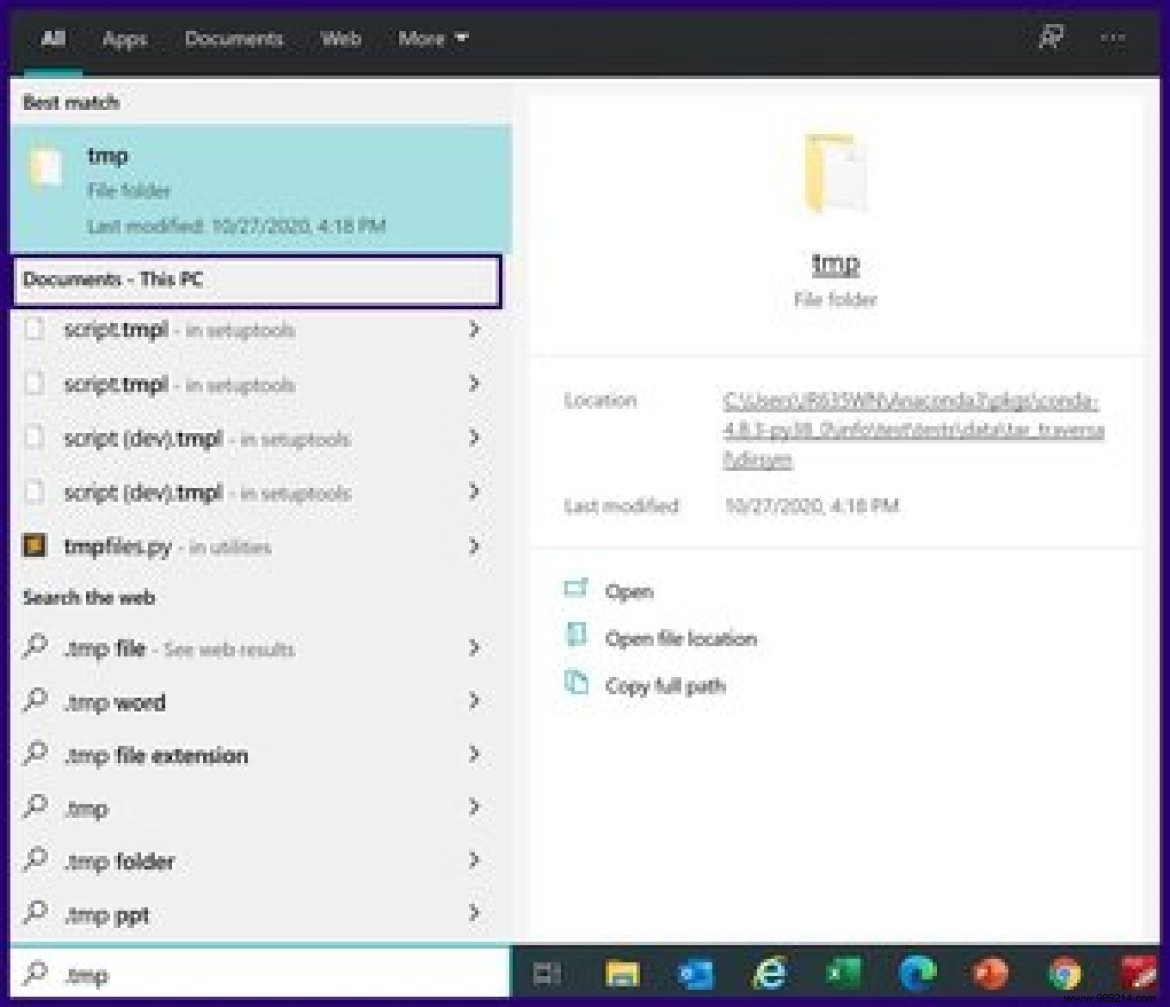This screenshot has height=1007, width=1170.
Task: Open the three-dot options menu
Action: tap(1112, 39)
